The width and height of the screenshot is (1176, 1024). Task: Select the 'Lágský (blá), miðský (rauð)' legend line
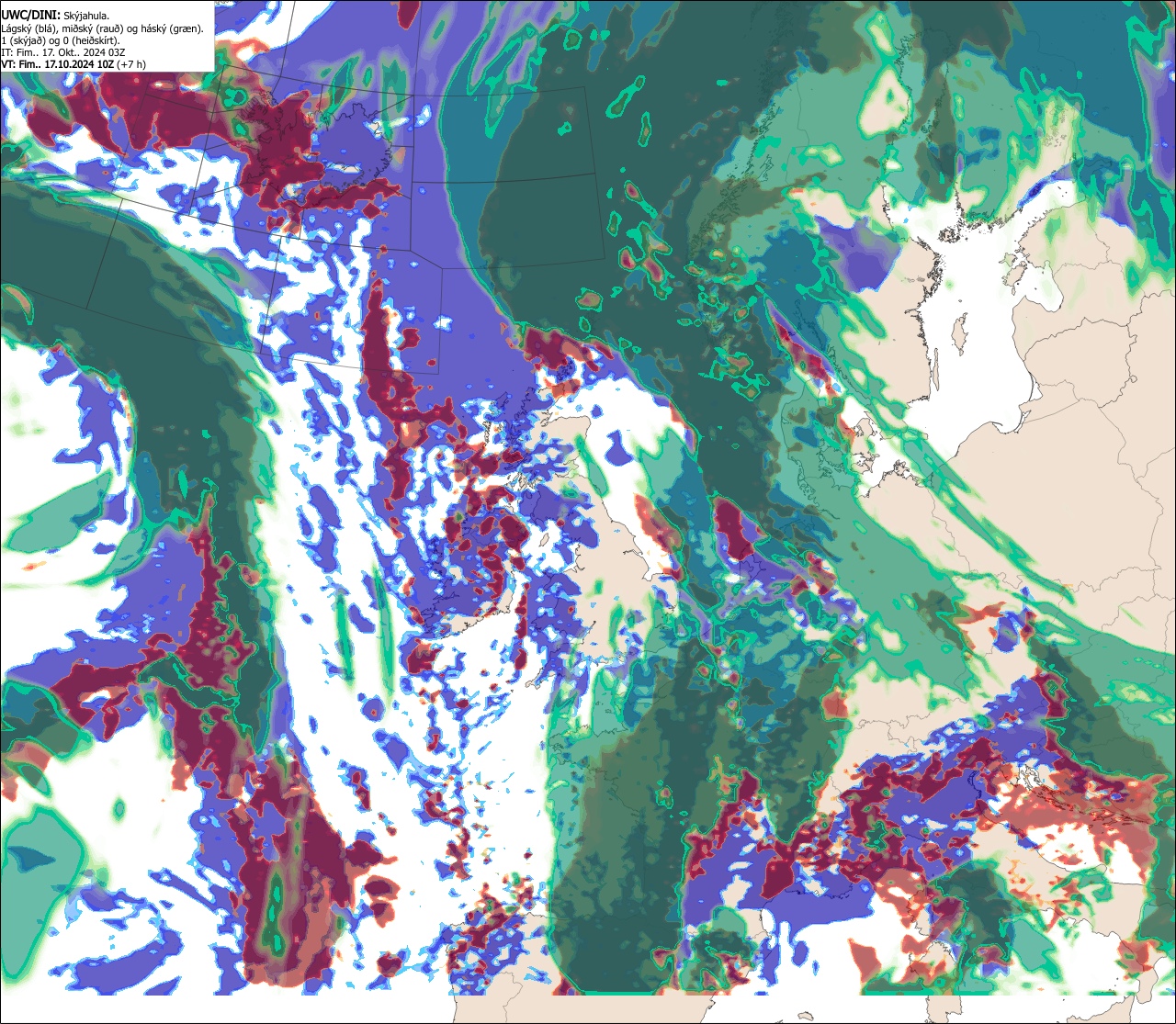103,28
